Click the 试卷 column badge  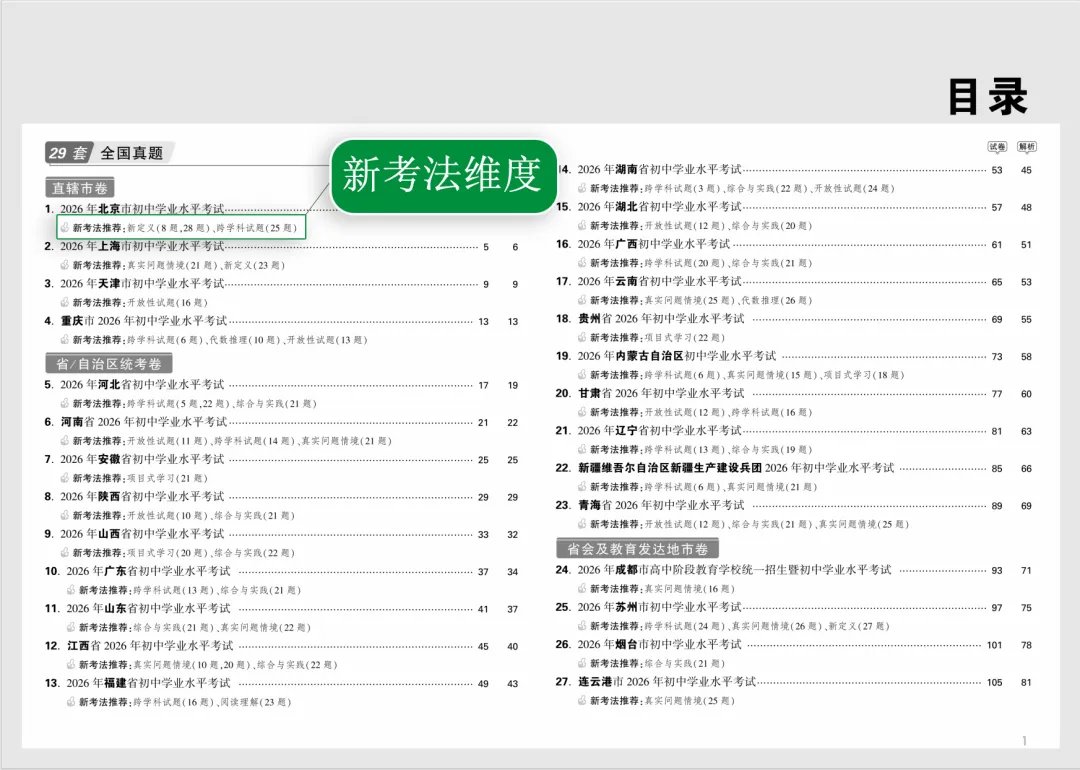pyautogui.click(x=997, y=147)
